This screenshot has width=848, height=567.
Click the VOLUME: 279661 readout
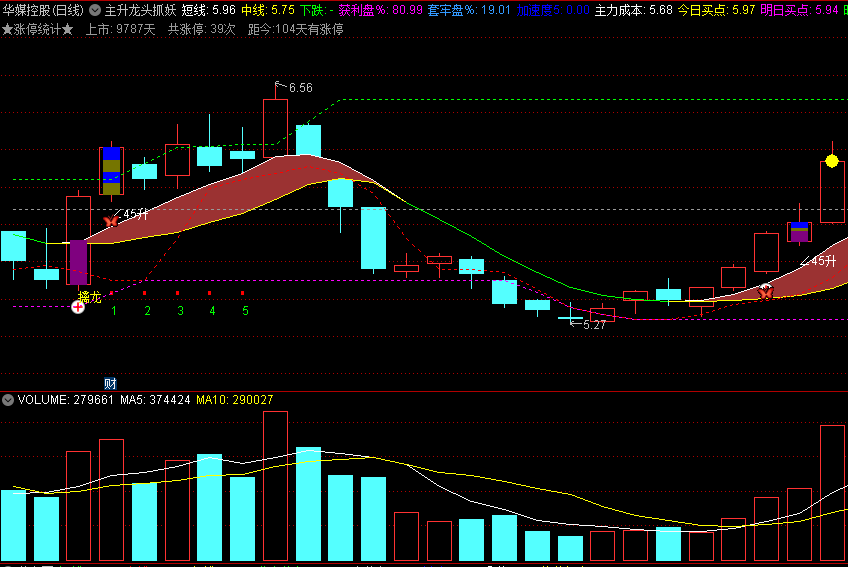(66, 400)
